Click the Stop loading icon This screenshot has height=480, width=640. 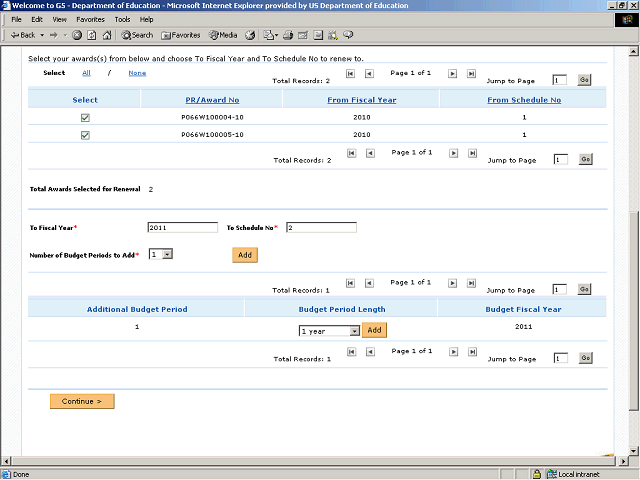pos(78,35)
